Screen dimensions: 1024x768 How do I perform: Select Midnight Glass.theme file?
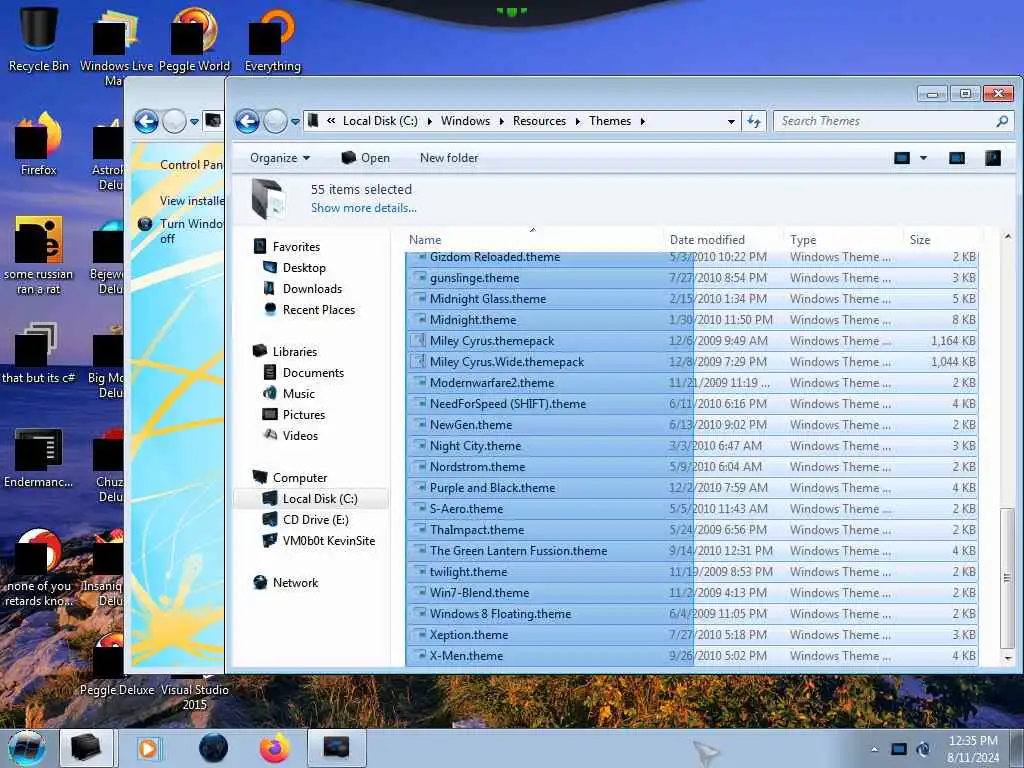[692, 298]
